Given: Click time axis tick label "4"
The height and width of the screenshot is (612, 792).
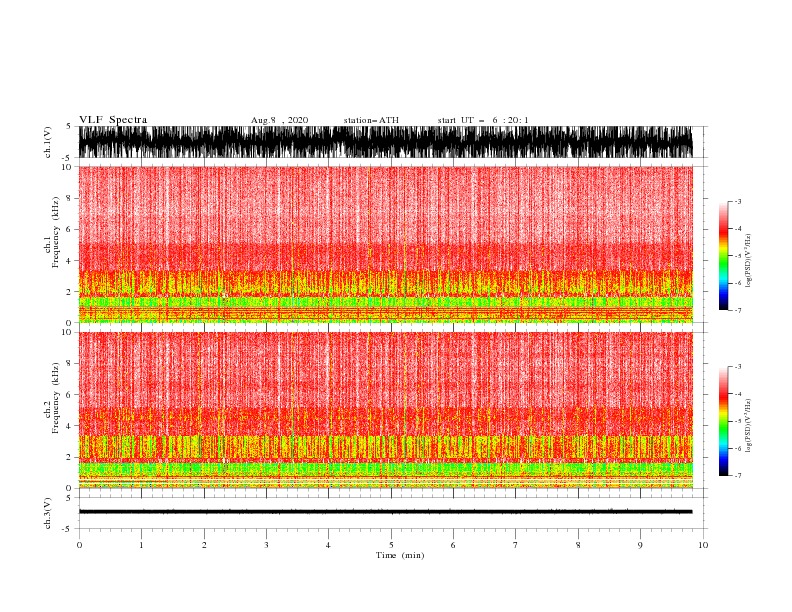Looking at the screenshot, I should point(328,545).
